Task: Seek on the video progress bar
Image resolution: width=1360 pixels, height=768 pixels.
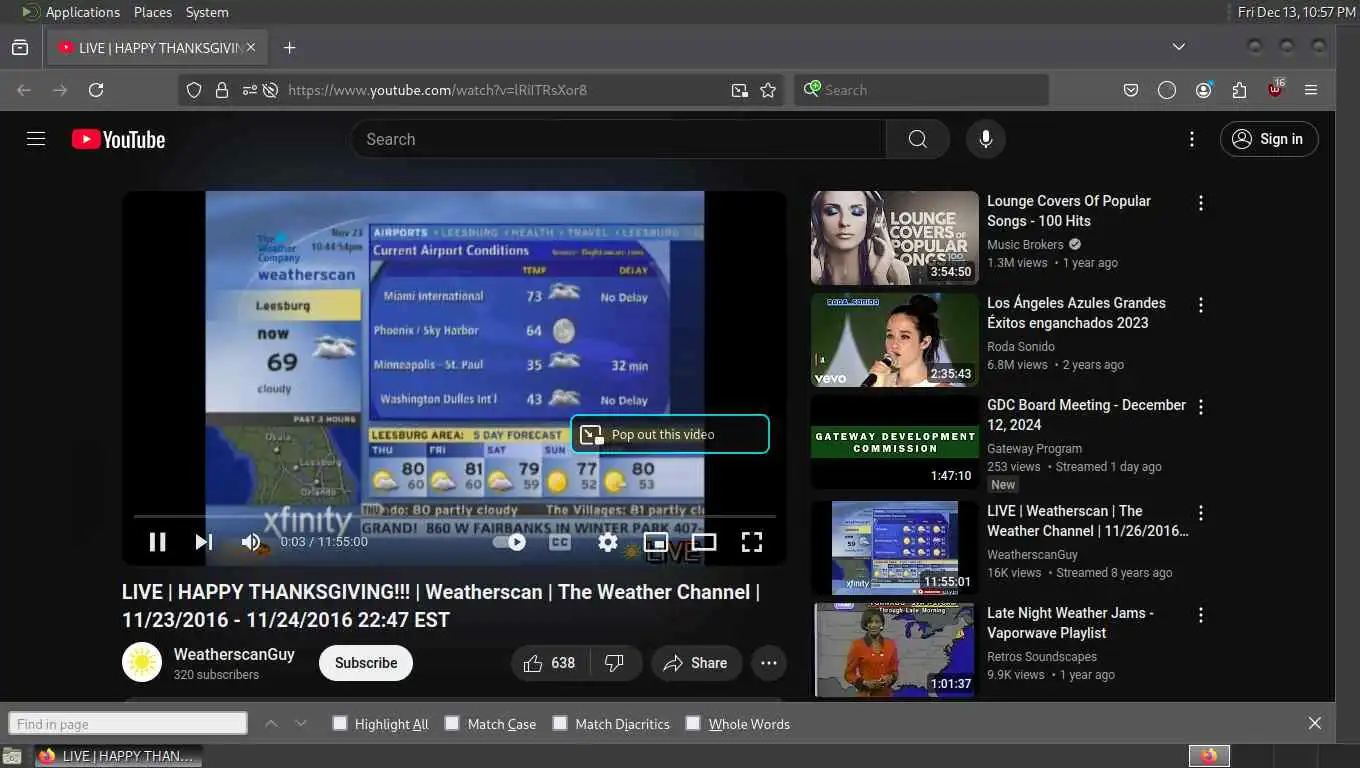Action: pos(455,517)
